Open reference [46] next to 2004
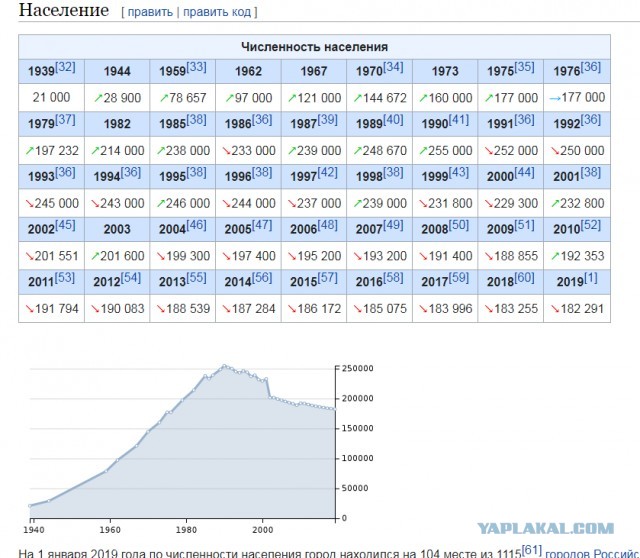Image resolution: width=640 pixels, height=558 pixels. [196, 225]
